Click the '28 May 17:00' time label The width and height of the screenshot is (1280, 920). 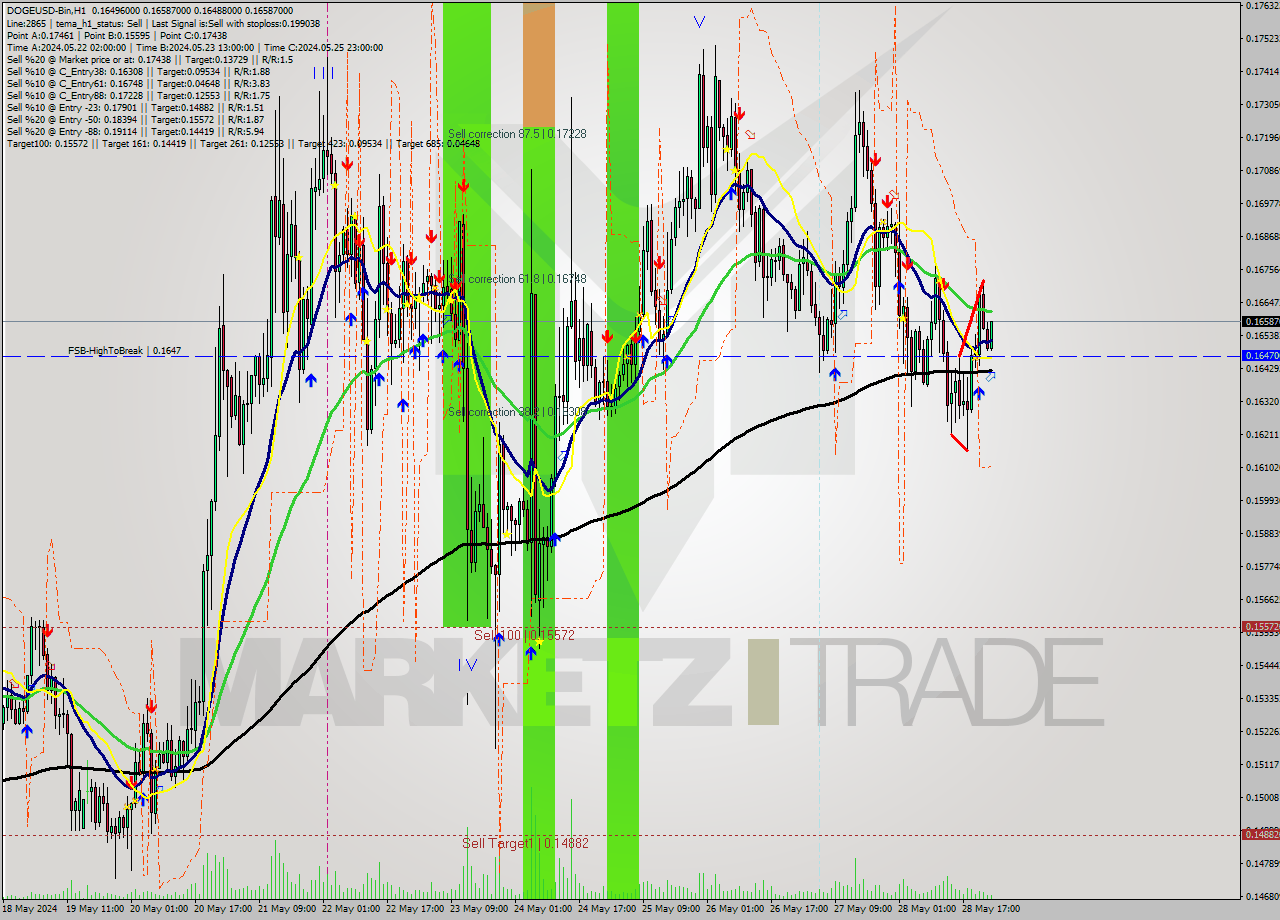coord(993,909)
